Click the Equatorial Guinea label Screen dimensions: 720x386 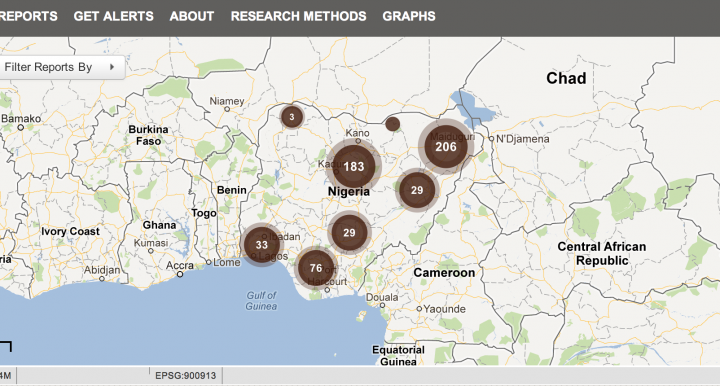pyautogui.click(x=398, y=356)
